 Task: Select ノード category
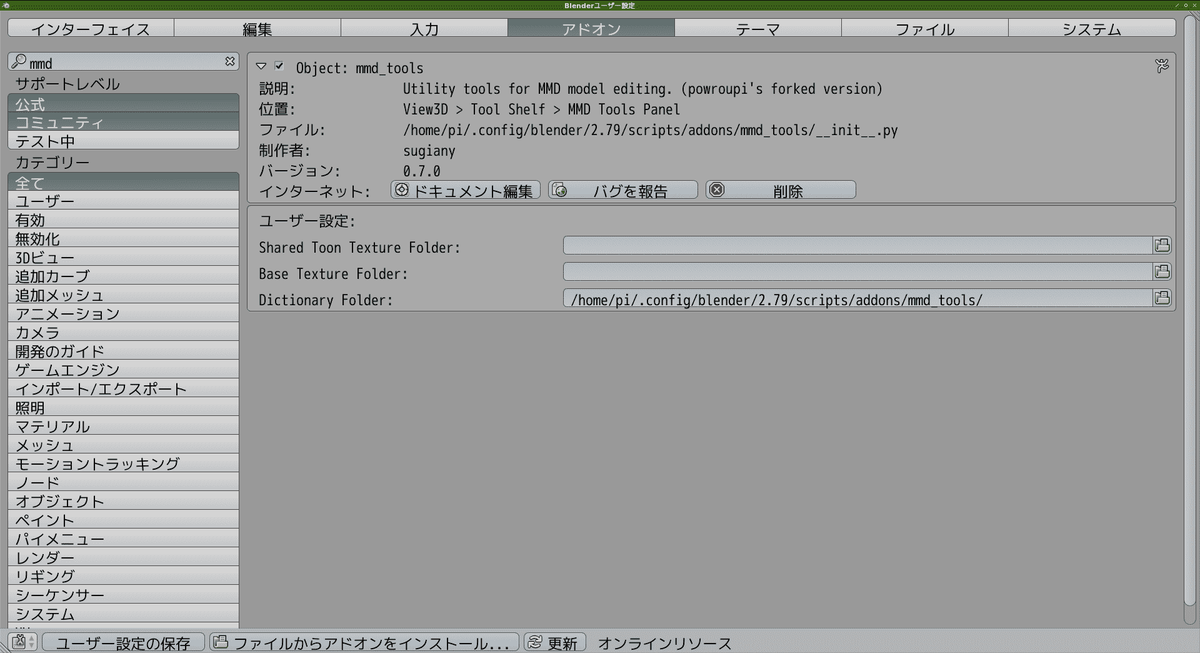(x=123, y=482)
